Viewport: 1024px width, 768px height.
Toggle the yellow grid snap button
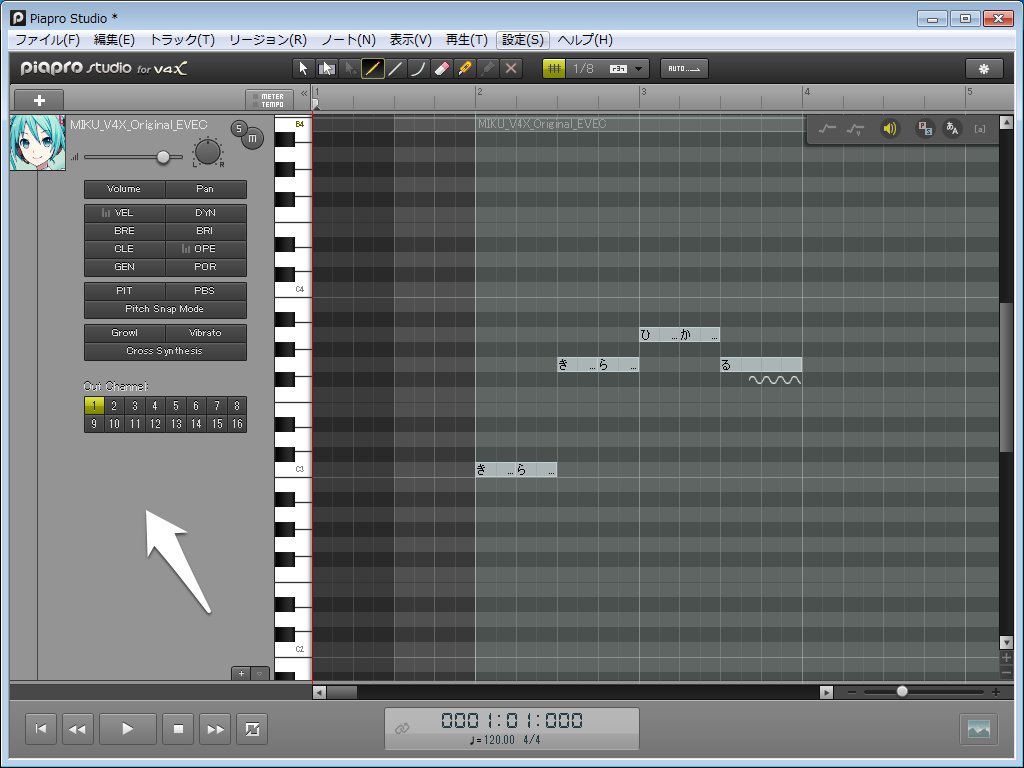point(554,69)
